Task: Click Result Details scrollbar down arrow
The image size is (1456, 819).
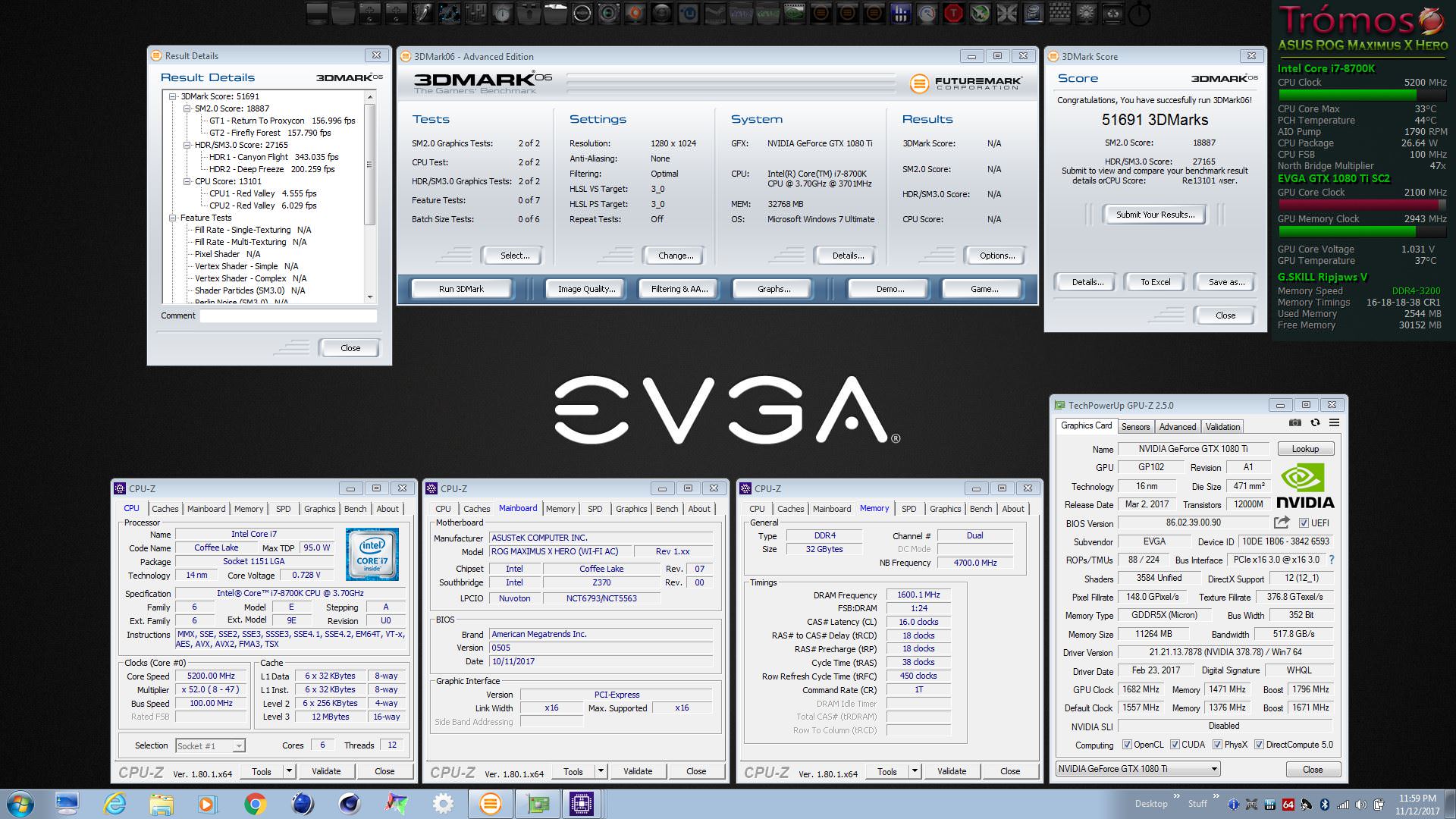Action: pos(369,297)
